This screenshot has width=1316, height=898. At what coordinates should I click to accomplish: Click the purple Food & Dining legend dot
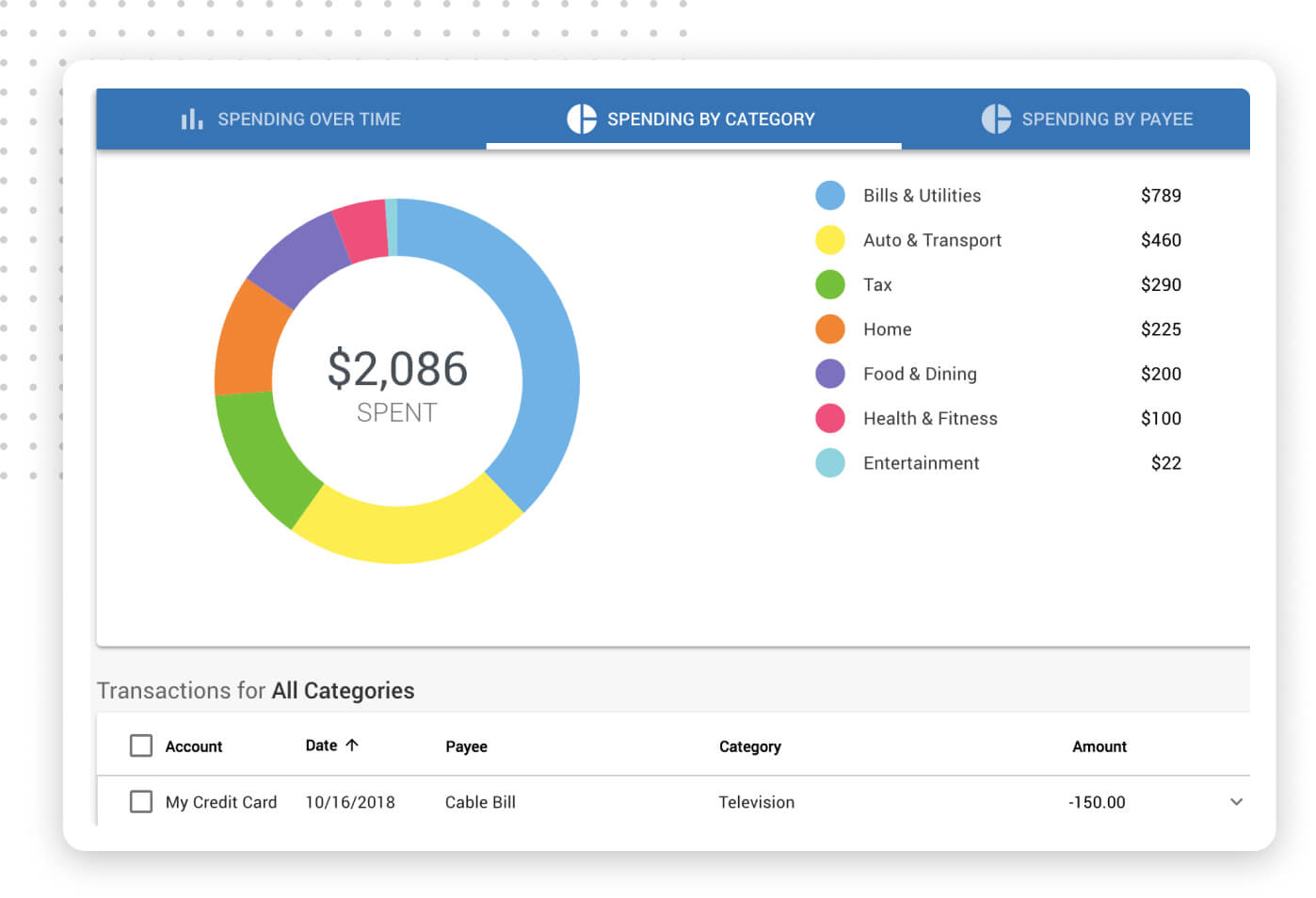pyautogui.click(x=829, y=374)
